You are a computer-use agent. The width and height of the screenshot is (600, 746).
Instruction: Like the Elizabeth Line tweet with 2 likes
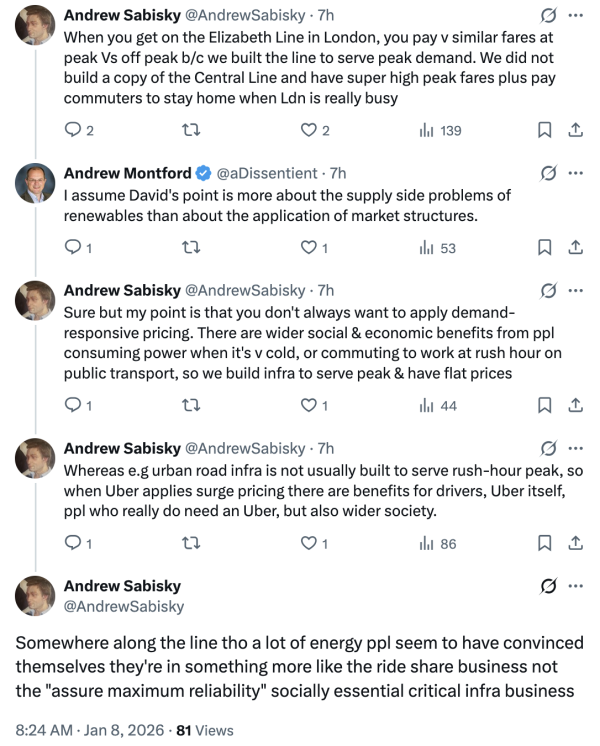[x=309, y=130]
